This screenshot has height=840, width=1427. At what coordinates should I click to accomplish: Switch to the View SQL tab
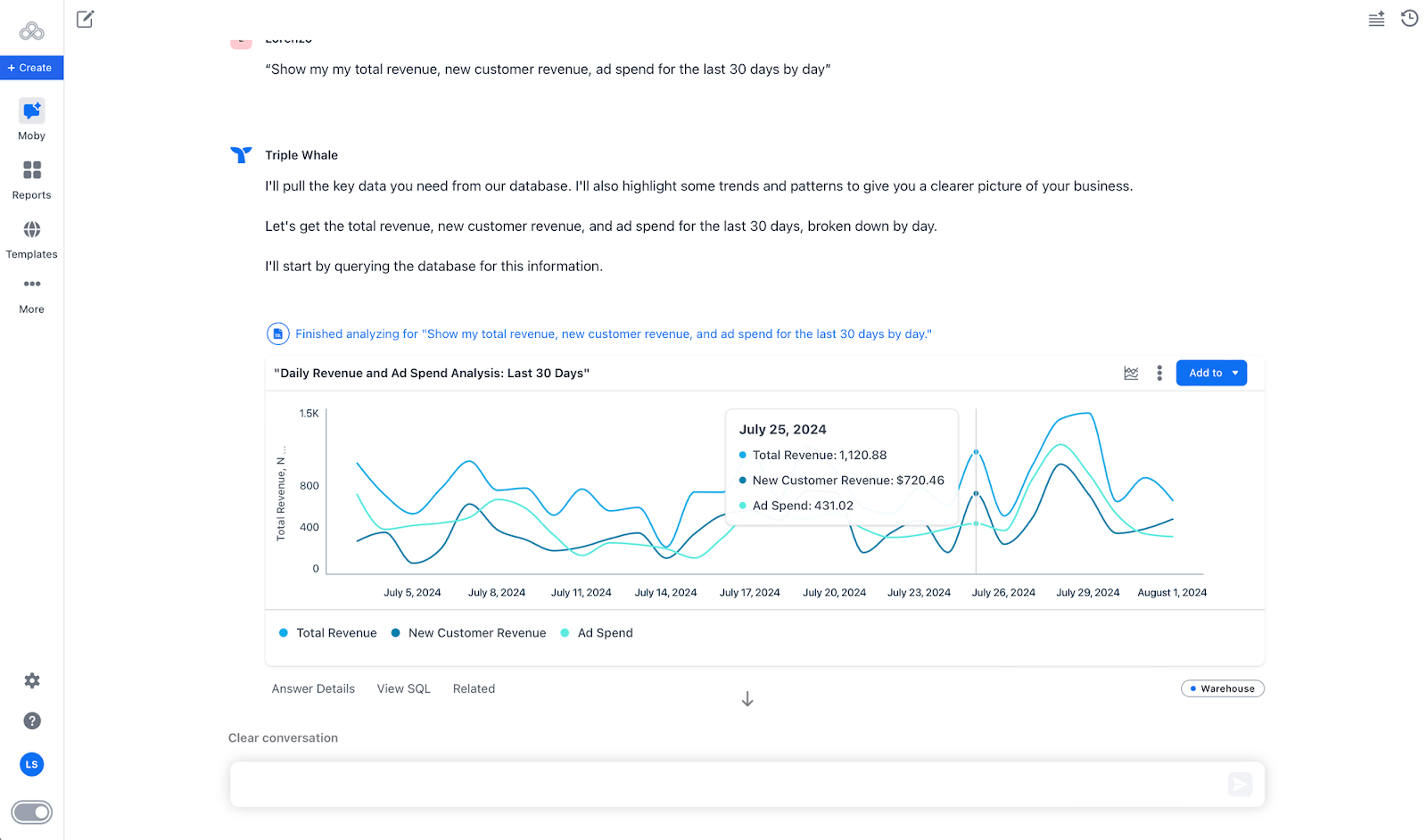403,688
